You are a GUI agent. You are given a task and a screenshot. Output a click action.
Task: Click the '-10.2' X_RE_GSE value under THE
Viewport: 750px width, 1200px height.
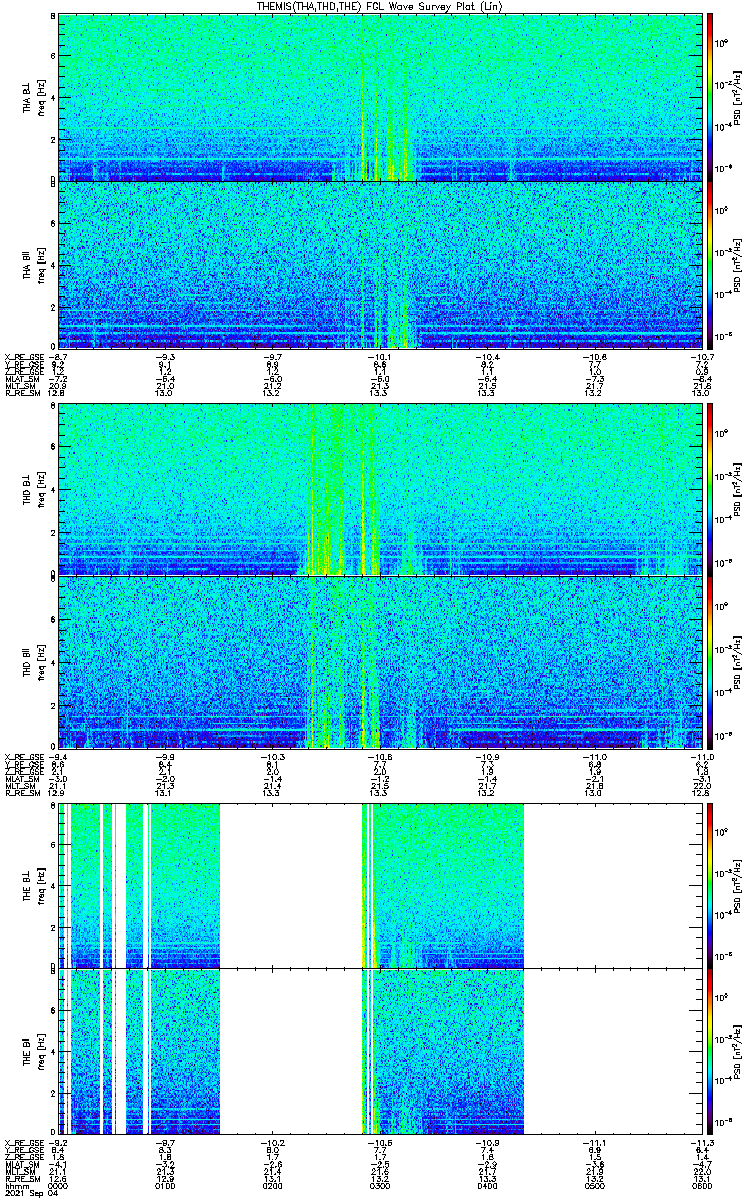pos(273,1141)
